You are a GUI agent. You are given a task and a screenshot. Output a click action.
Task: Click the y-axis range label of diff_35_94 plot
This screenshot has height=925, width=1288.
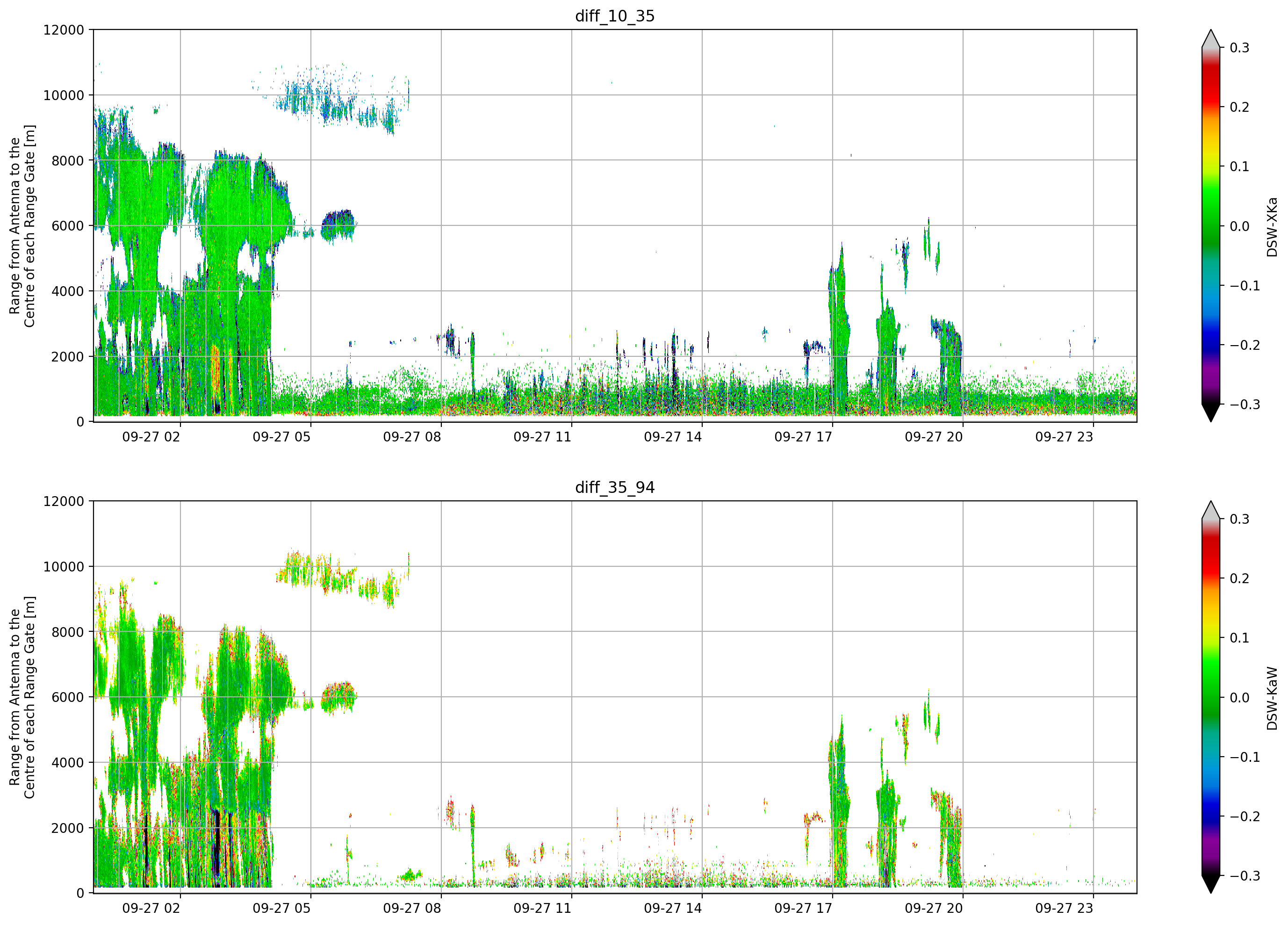(x=22, y=697)
